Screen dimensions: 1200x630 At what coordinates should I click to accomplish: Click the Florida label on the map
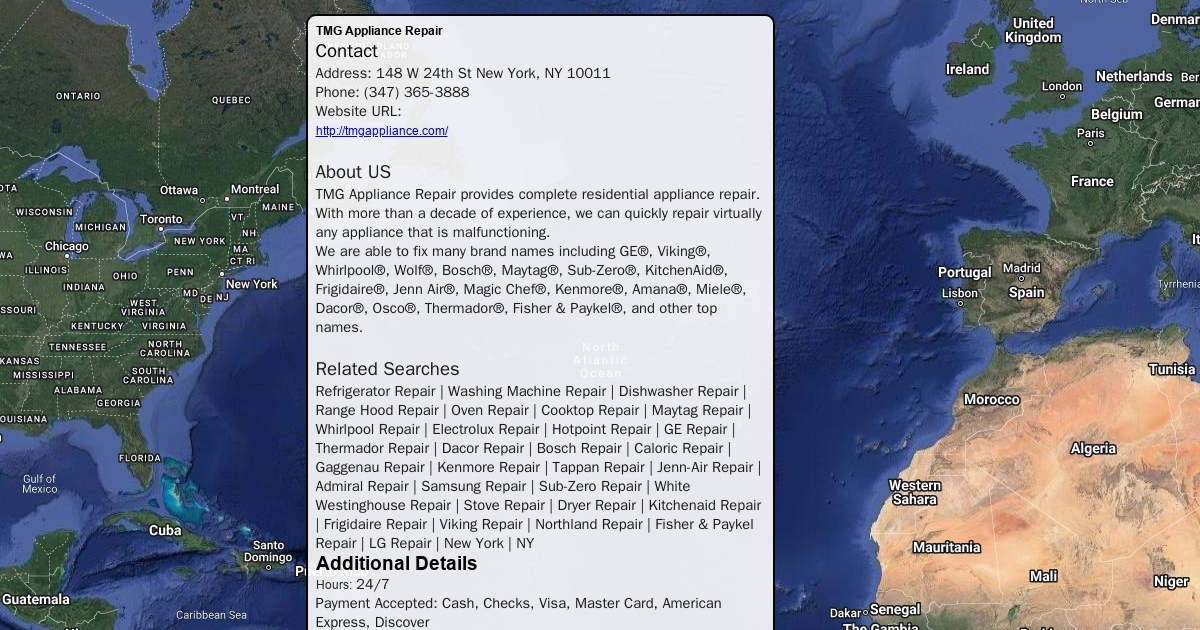140,458
